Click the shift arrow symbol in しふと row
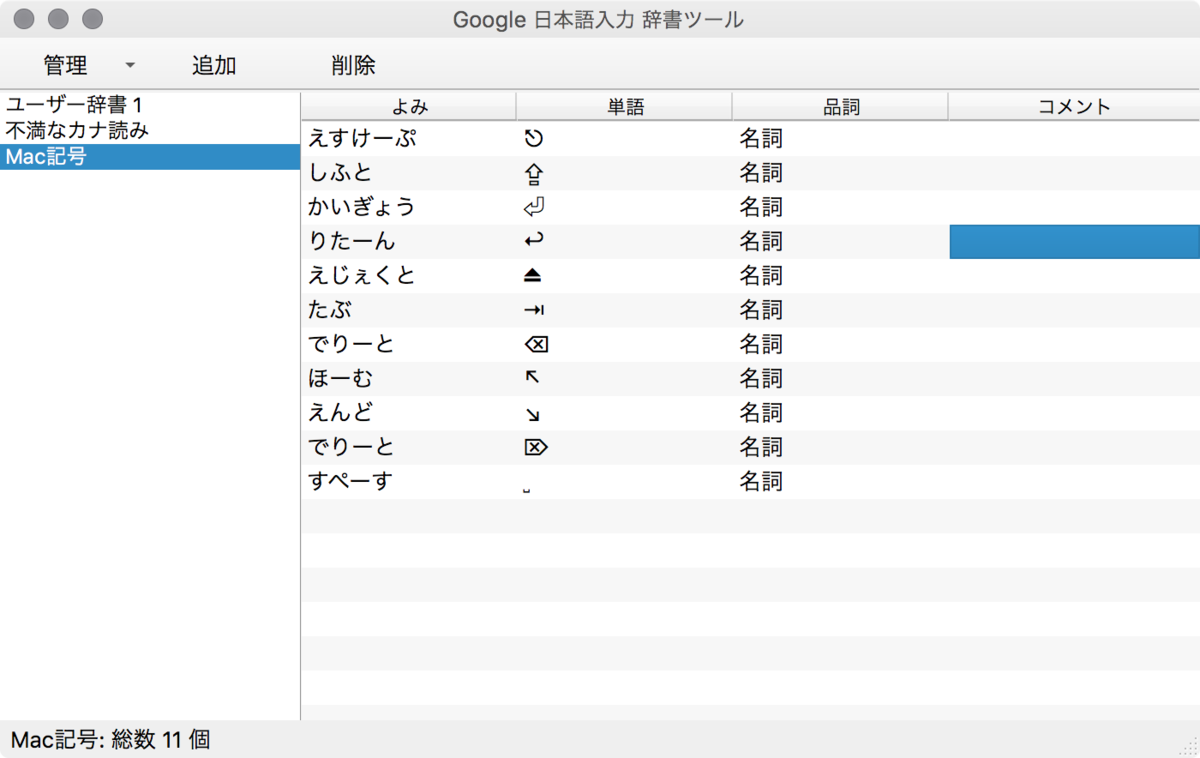Viewport: 1200px width, 758px height. coord(533,174)
